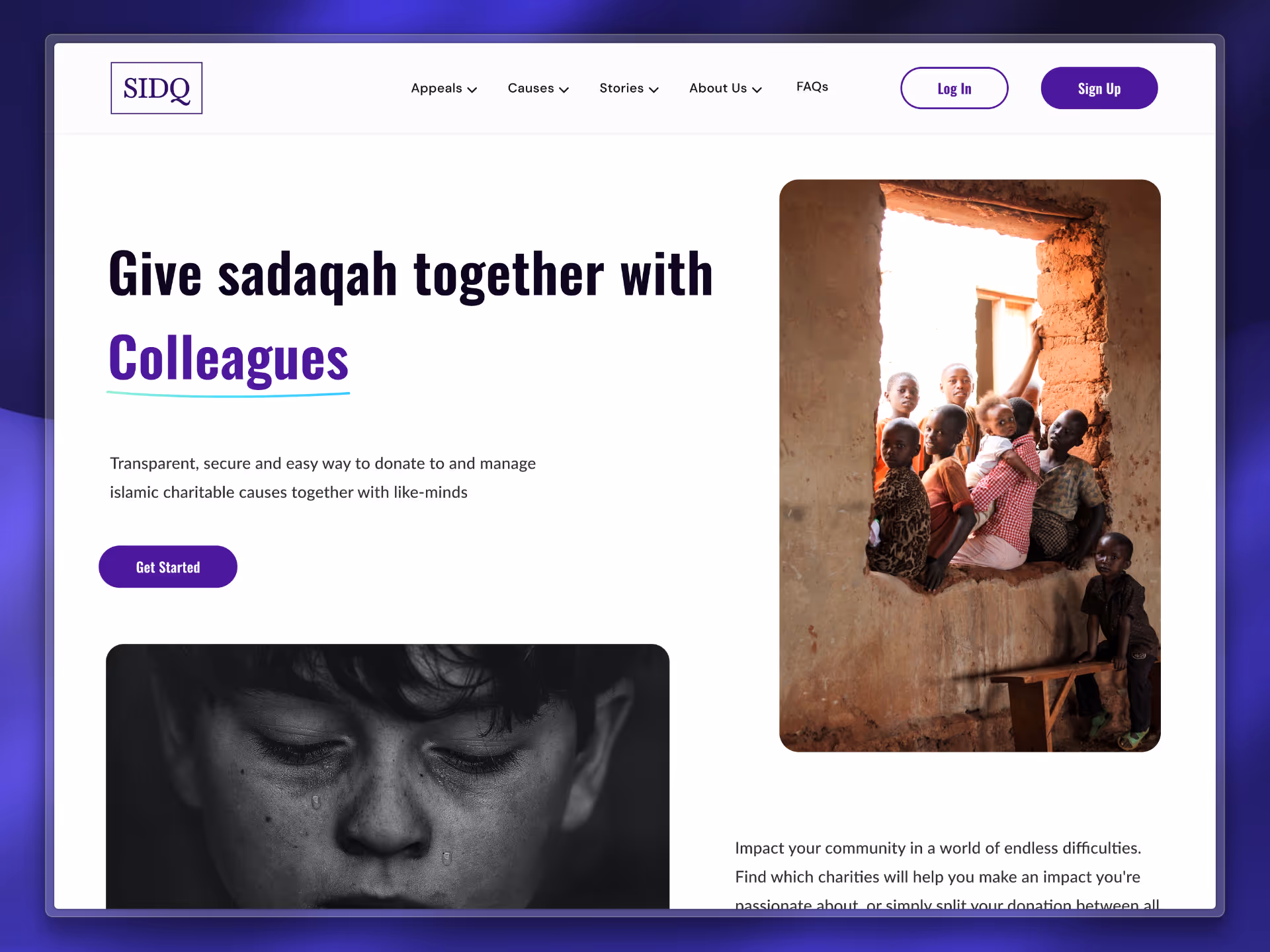Click the Log In button
The image size is (1270, 952).
tap(954, 88)
